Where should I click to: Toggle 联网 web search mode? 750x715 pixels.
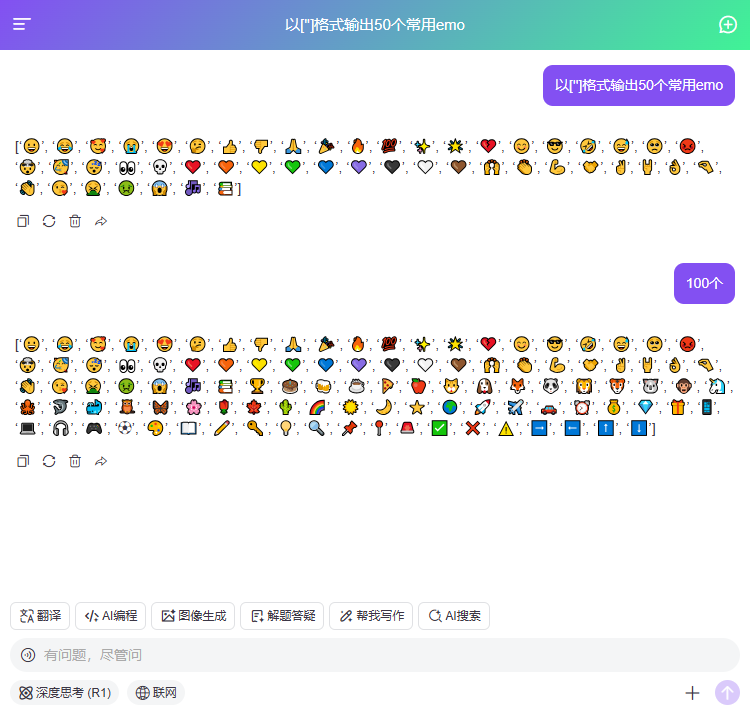(156, 693)
